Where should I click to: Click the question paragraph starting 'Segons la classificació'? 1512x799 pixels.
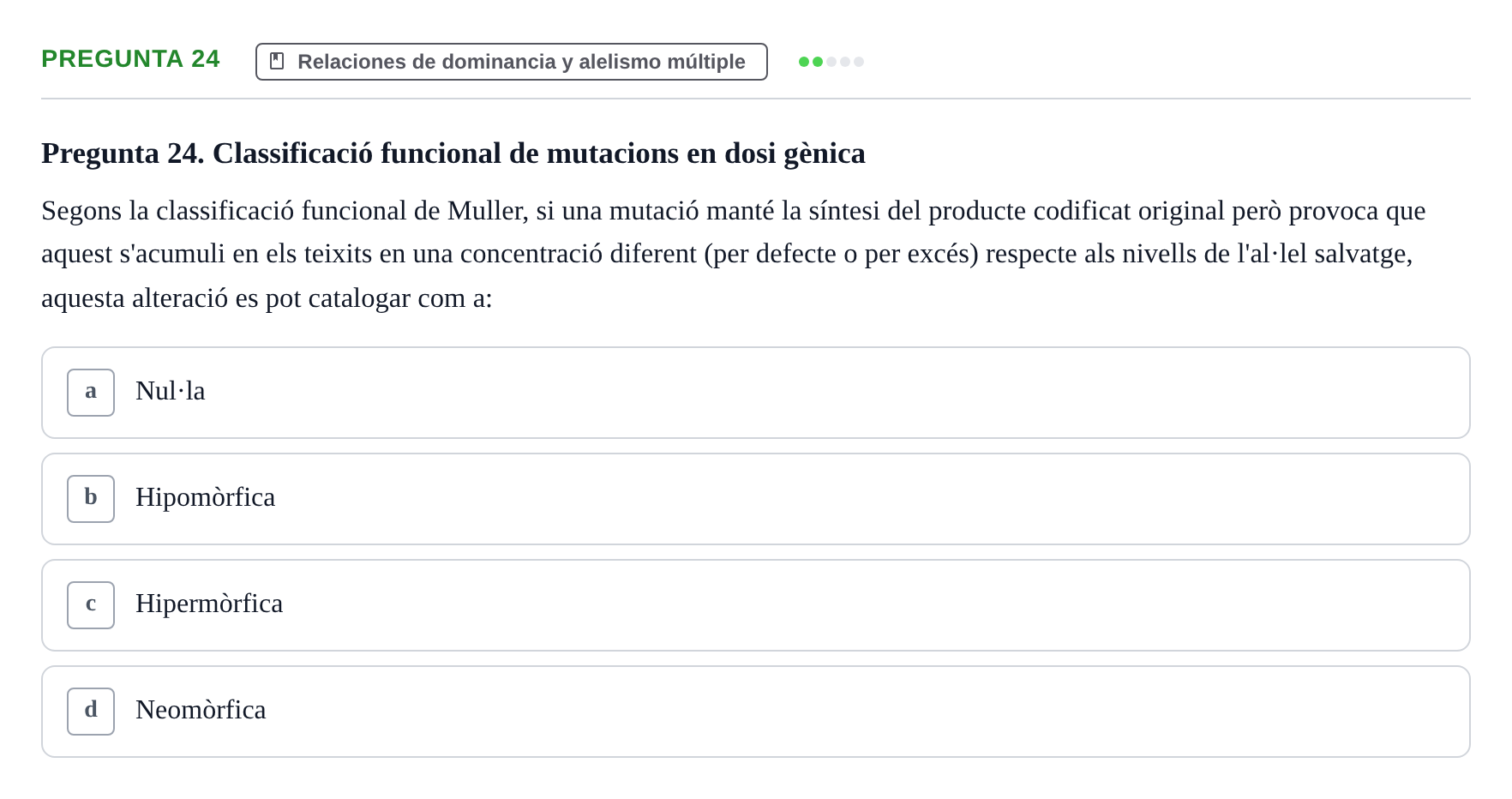[x=734, y=254]
